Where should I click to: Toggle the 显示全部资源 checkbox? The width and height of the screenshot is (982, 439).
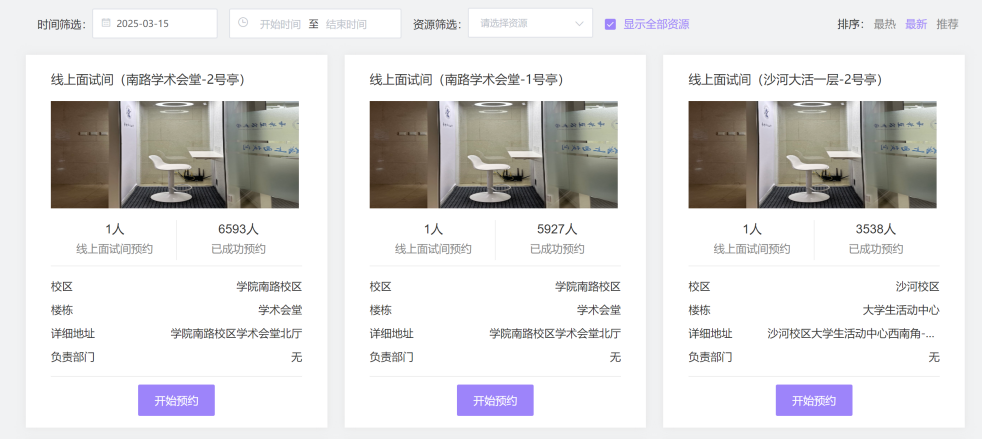[610, 24]
